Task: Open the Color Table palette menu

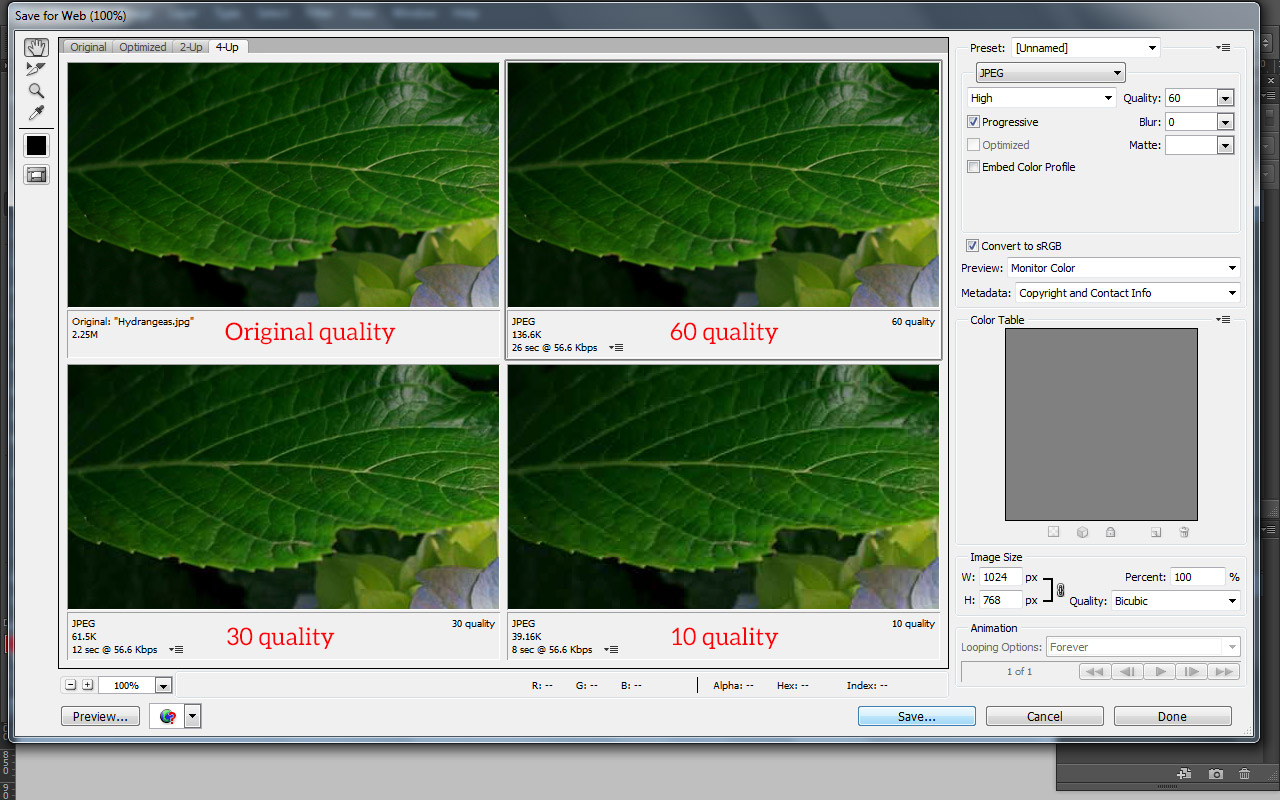Action: pyautogui.click(x=1223, y=320)
